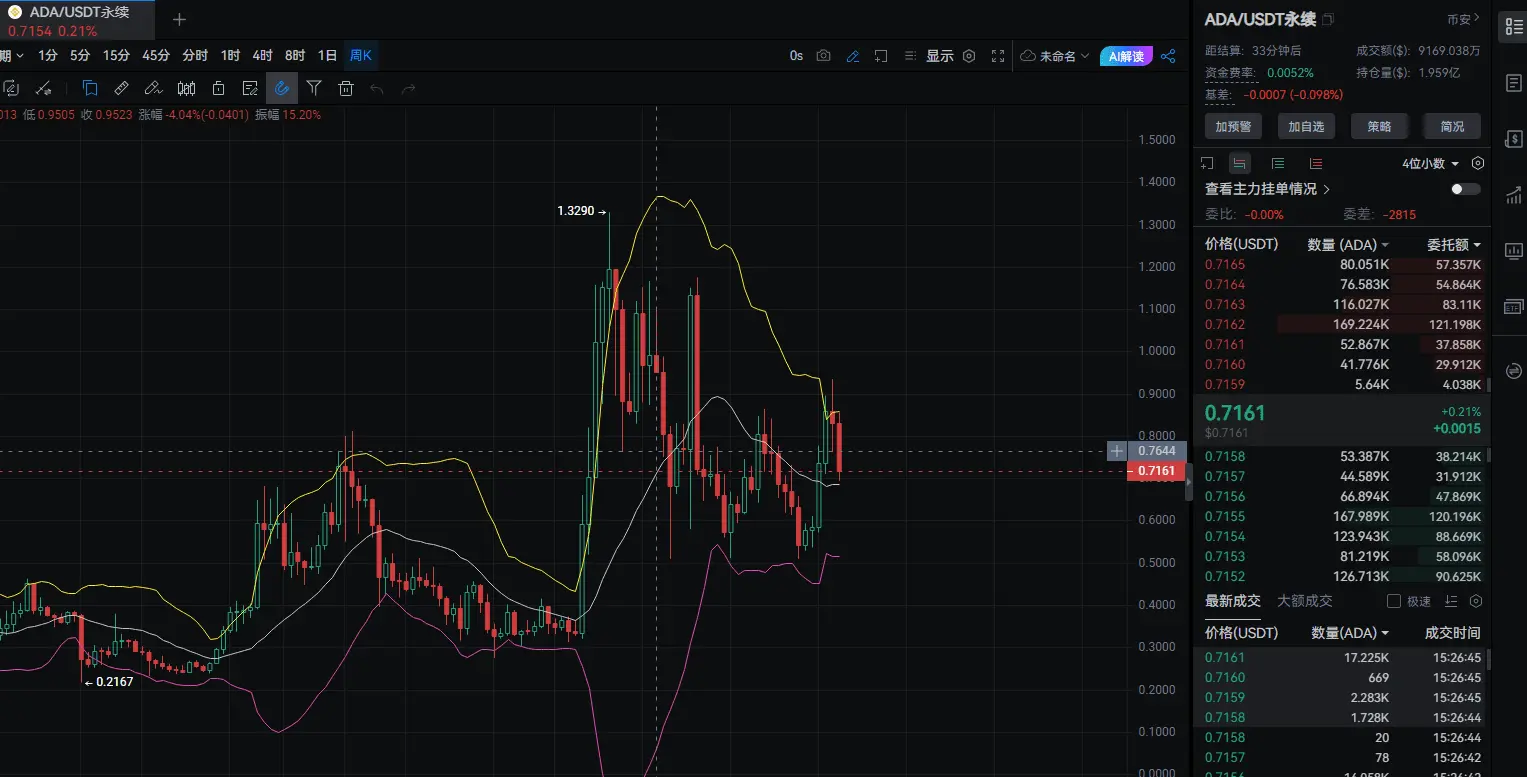Select the bookmark drawing tool icon
Image resolution: width=1527 pixels, height=777 pixels.
pos(90,88)
